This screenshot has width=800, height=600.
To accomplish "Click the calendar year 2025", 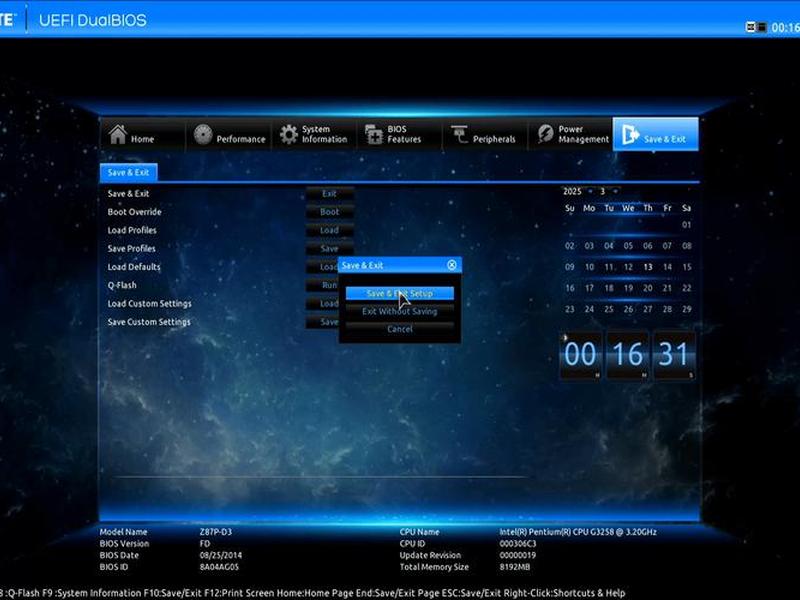I will [572, 191].
